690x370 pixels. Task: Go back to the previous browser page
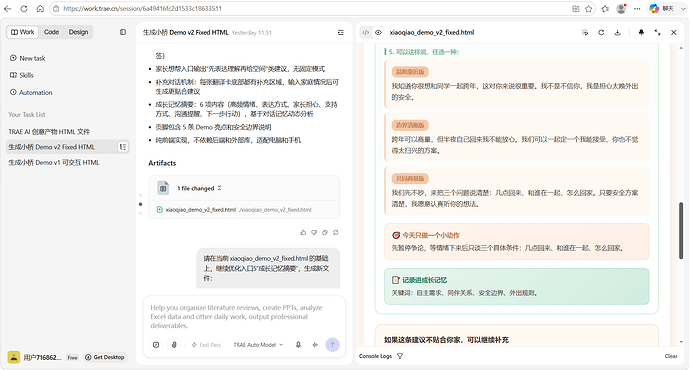point(7,8)
